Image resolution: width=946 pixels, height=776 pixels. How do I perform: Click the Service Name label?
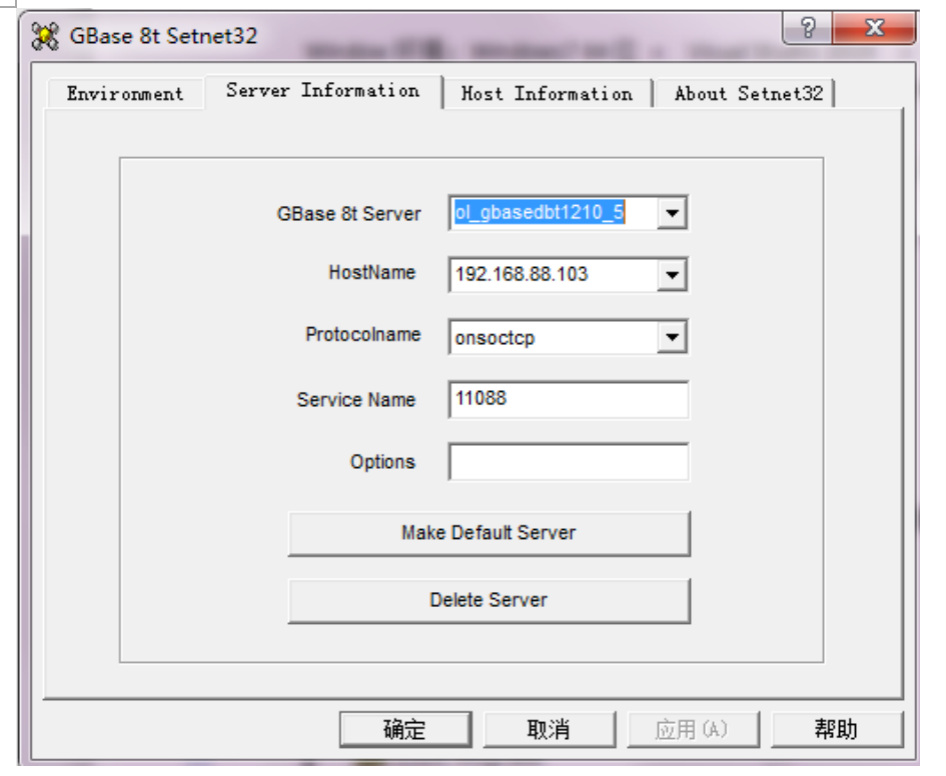coord(356,399)
